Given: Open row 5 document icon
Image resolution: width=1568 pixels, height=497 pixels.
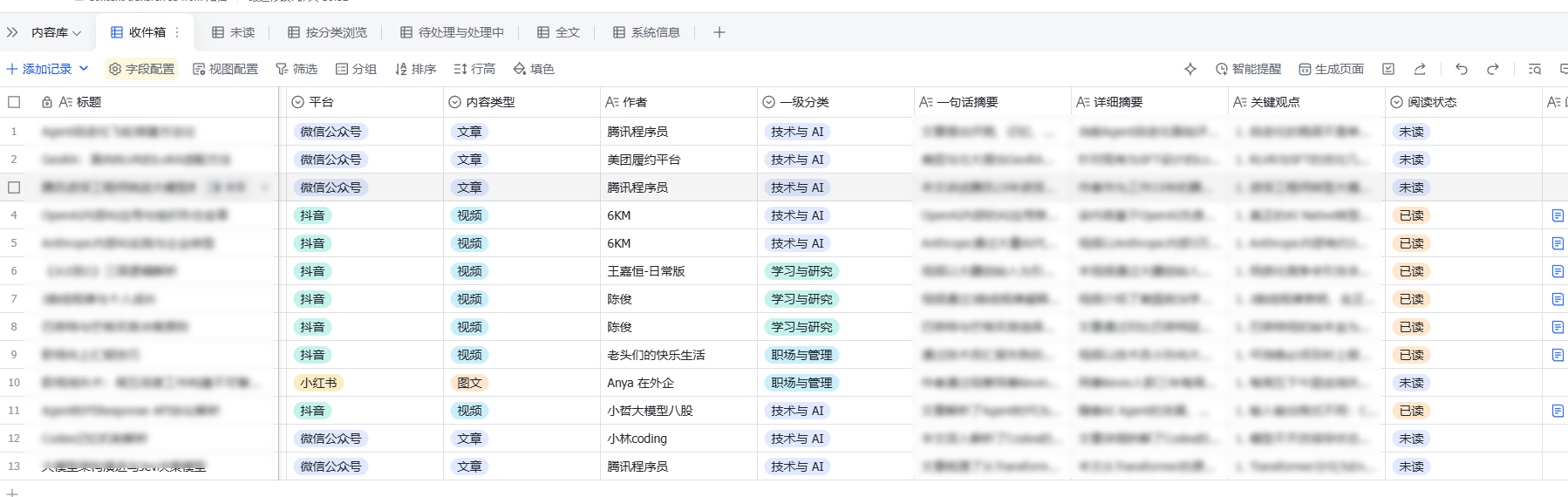Looking at the screenshot, I should click(1558, 243).
